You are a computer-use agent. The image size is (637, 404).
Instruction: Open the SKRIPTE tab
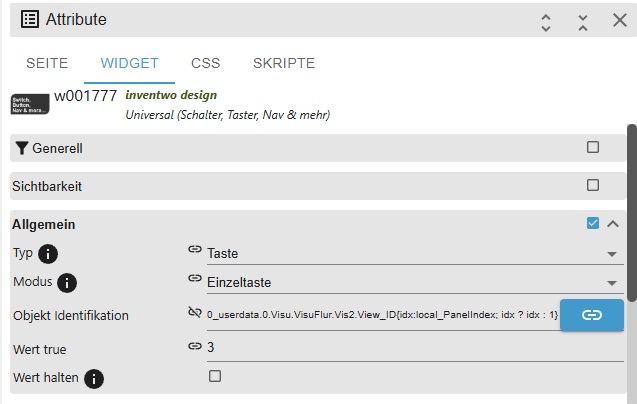coord(284,63)
